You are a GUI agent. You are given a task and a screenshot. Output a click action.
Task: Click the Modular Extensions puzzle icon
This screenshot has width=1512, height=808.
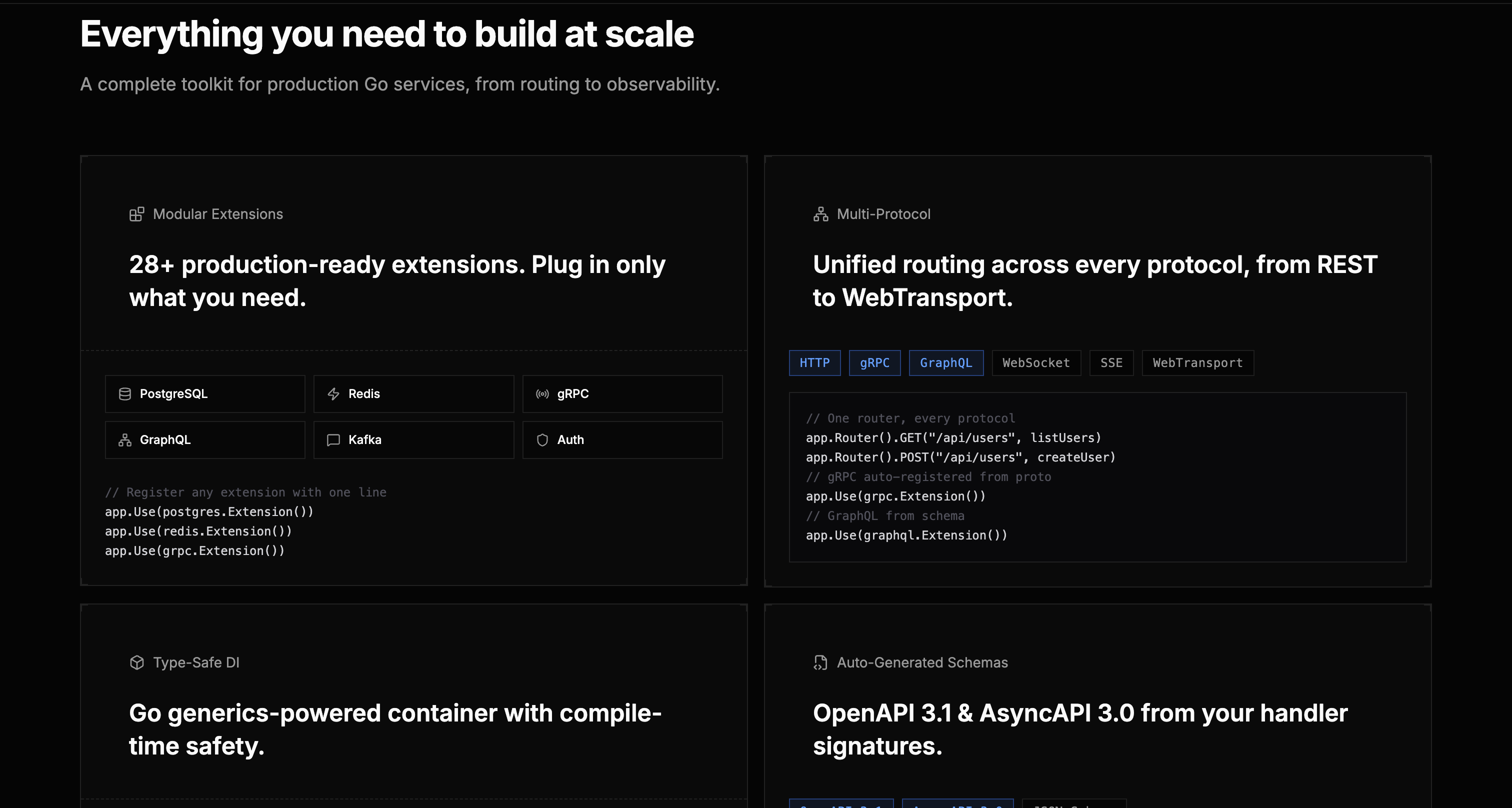[x=137, y=213]
